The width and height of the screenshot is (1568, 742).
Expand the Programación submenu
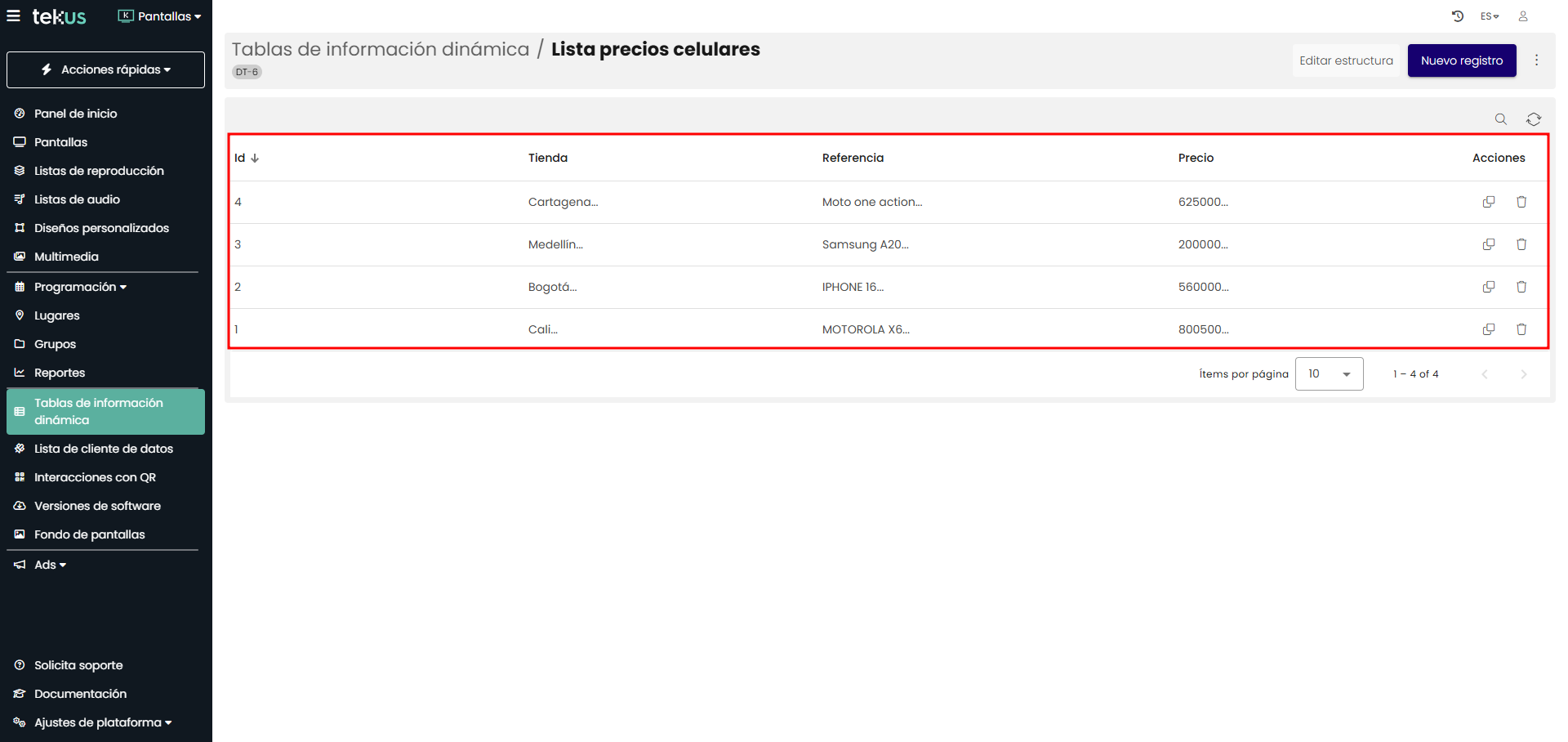tap(80, 287)
